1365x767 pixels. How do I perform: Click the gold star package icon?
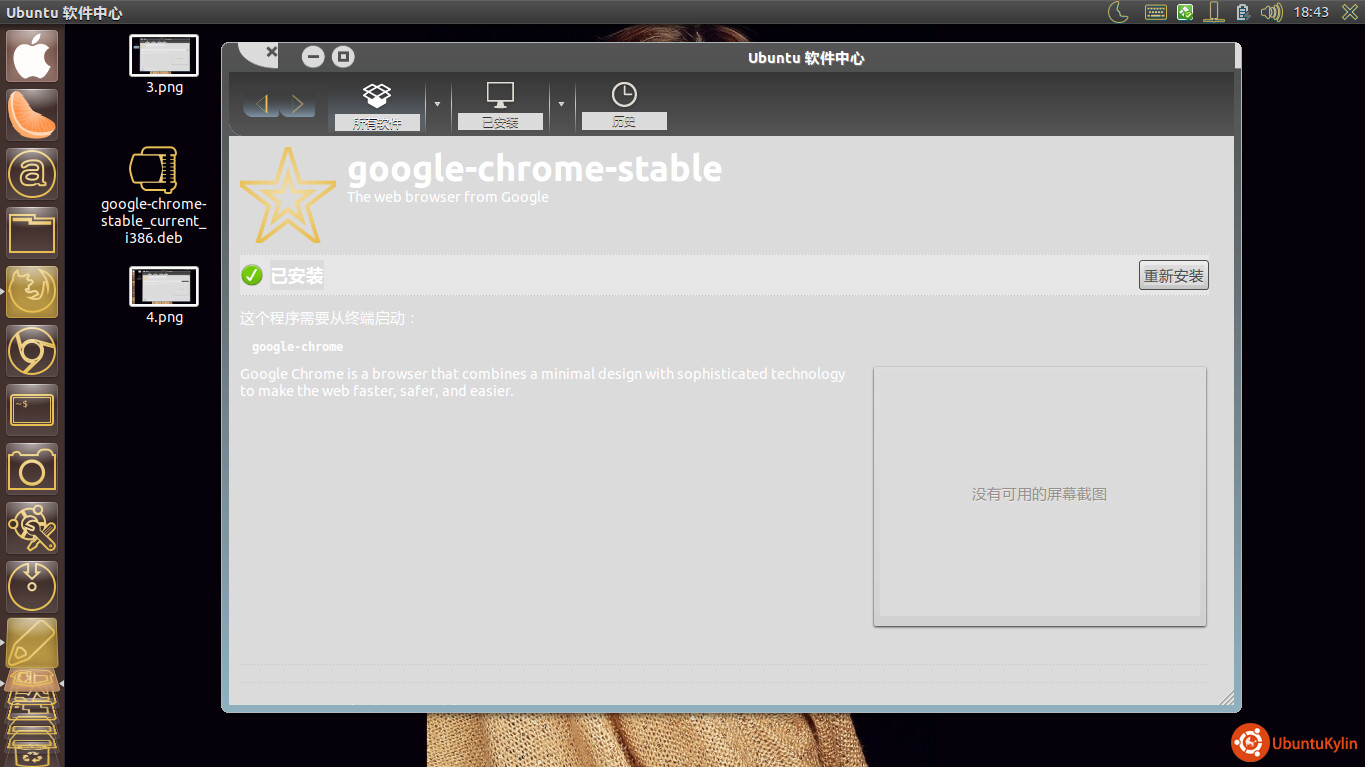pos(288,196)
